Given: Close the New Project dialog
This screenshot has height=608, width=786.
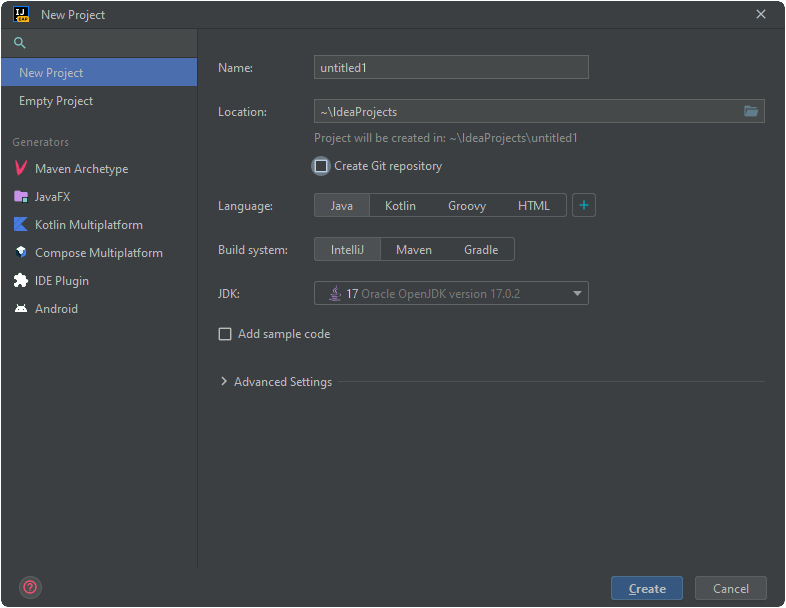Looking at the screenshot, I should pyautogui.click(x=760, y=14).
